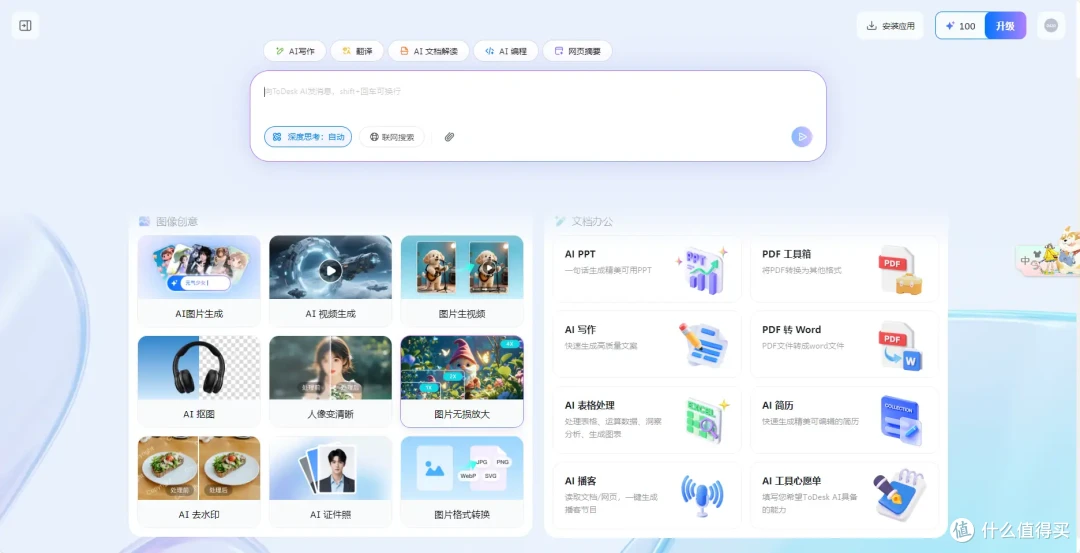Viewport: 1080px width, 553px height.
Task: Click the 元气少女 prompt pill
Action: click(x=198, y=282)
